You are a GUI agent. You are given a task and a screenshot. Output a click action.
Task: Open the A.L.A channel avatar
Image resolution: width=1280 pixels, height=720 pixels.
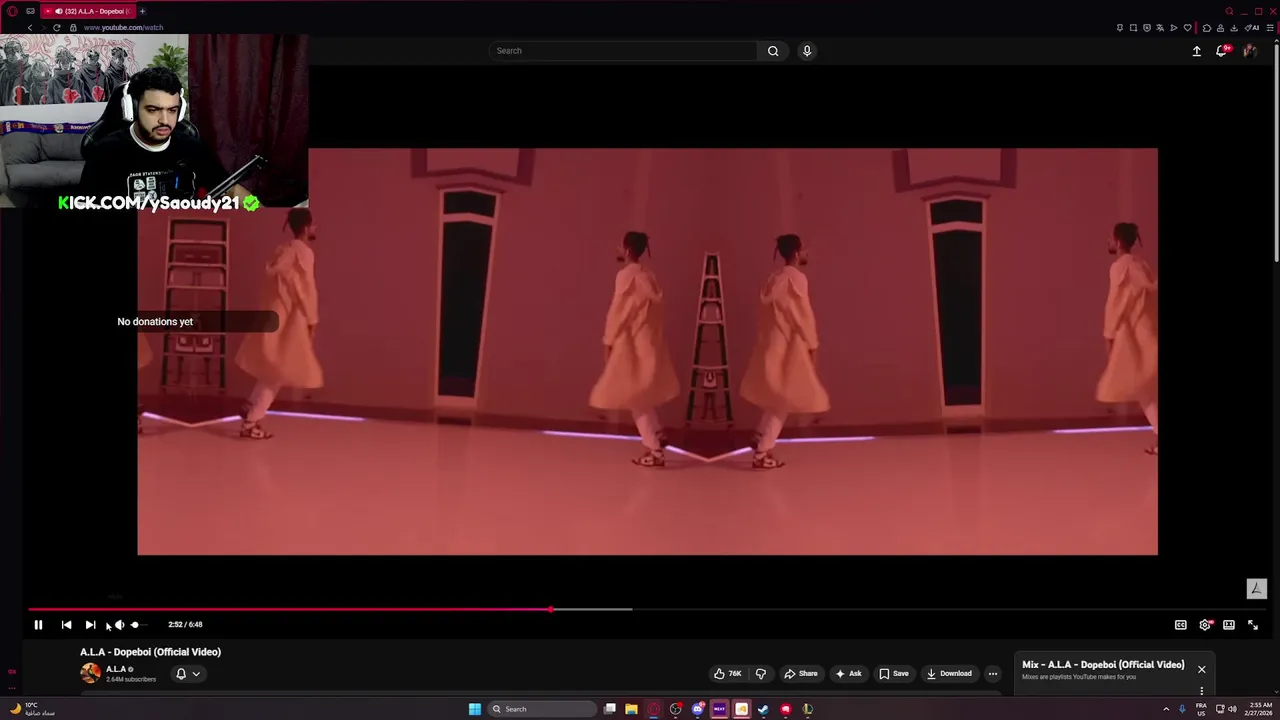(x=90, y=673)
